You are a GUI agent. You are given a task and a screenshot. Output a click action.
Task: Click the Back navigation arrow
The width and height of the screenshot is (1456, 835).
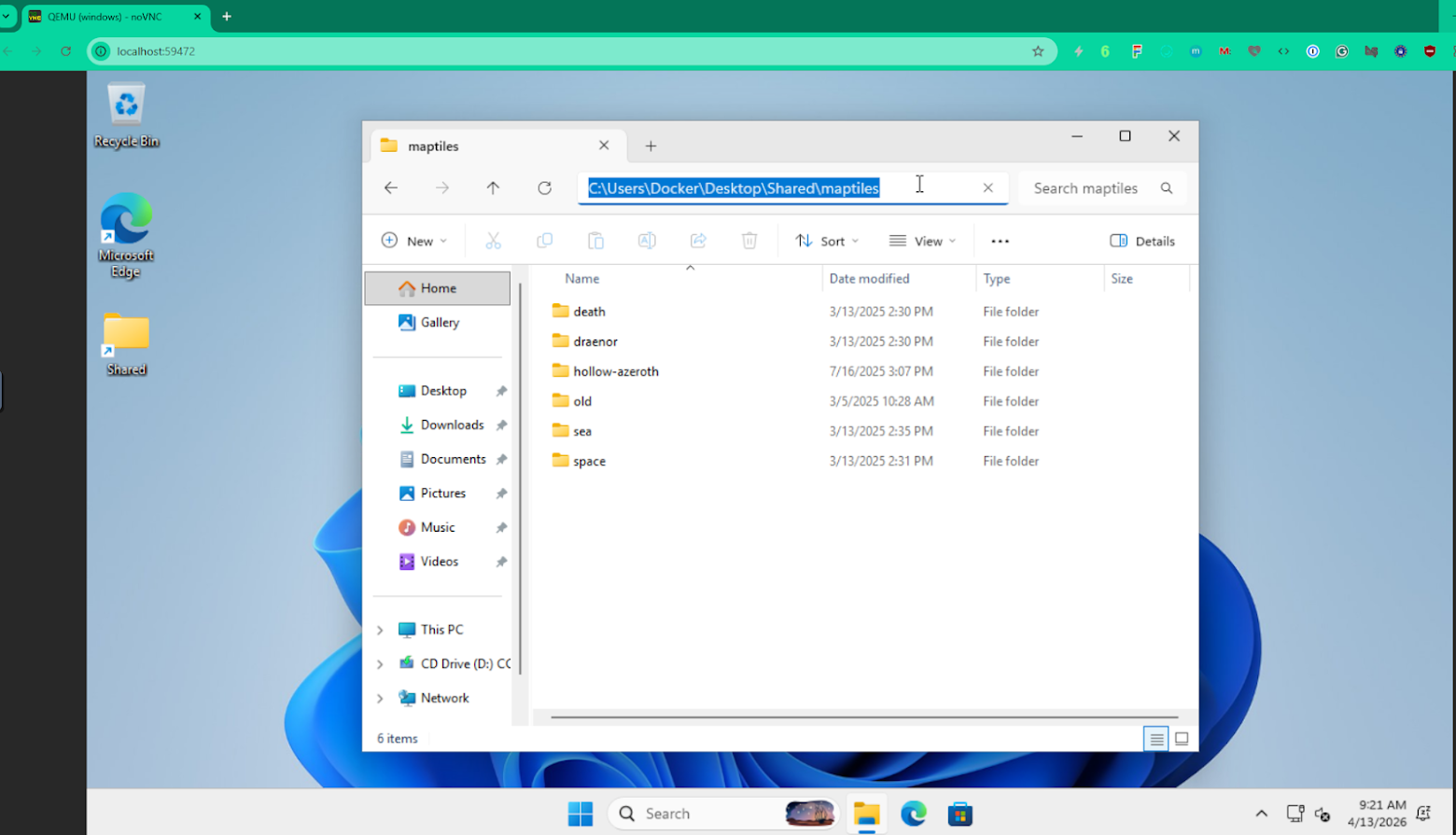391,188
